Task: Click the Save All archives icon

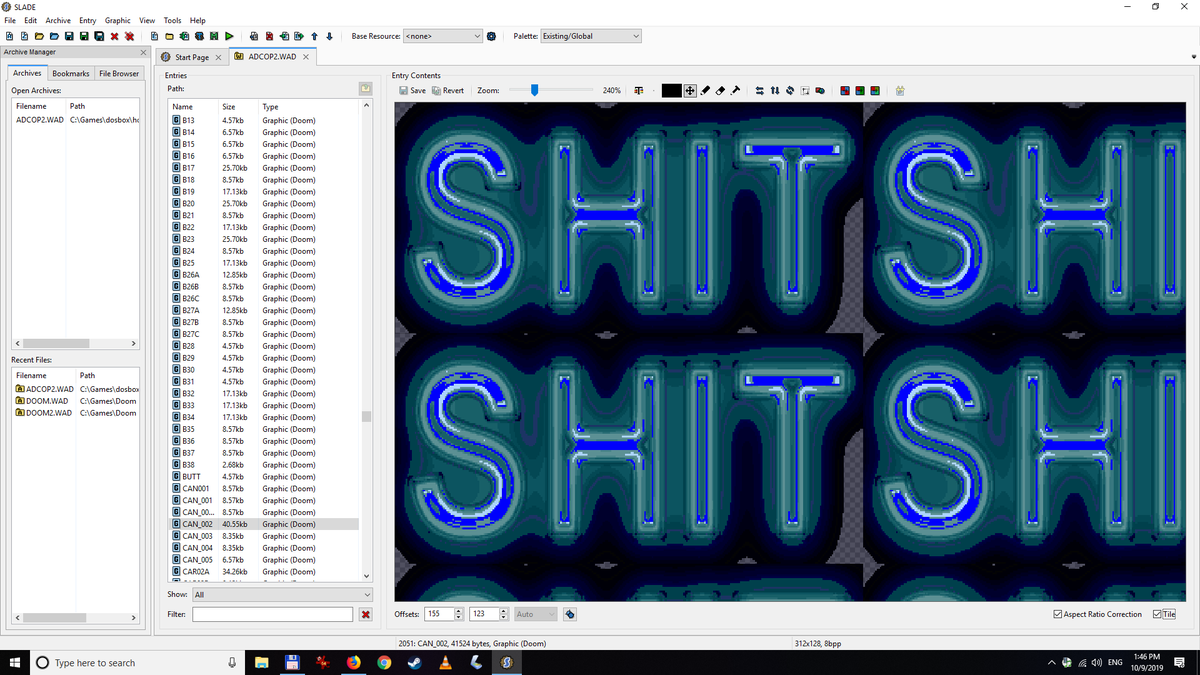Action: pos(99,36)
